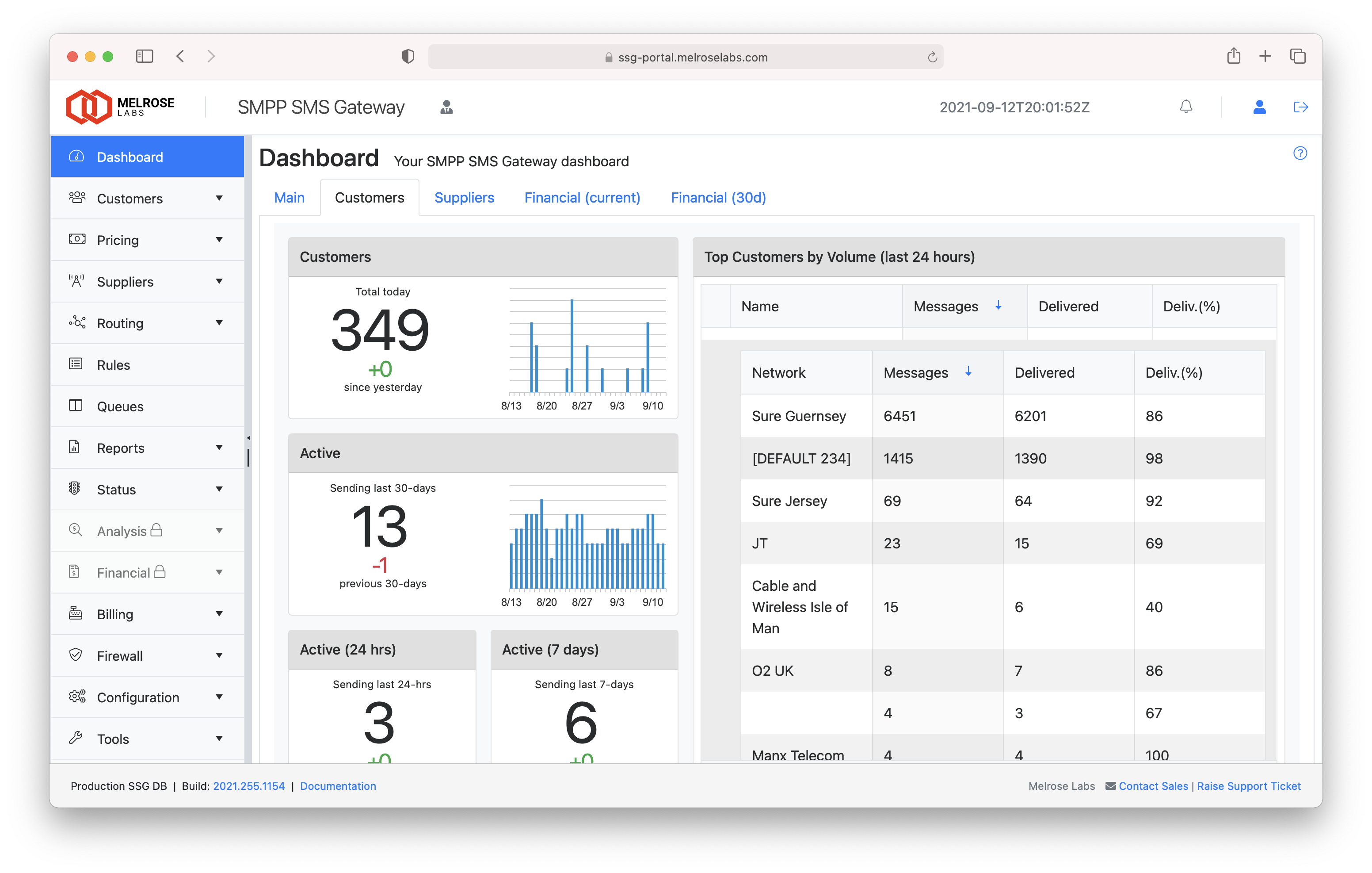
Task: Collapse the sidebar with the splitter arrow
Action: (248, 438)
